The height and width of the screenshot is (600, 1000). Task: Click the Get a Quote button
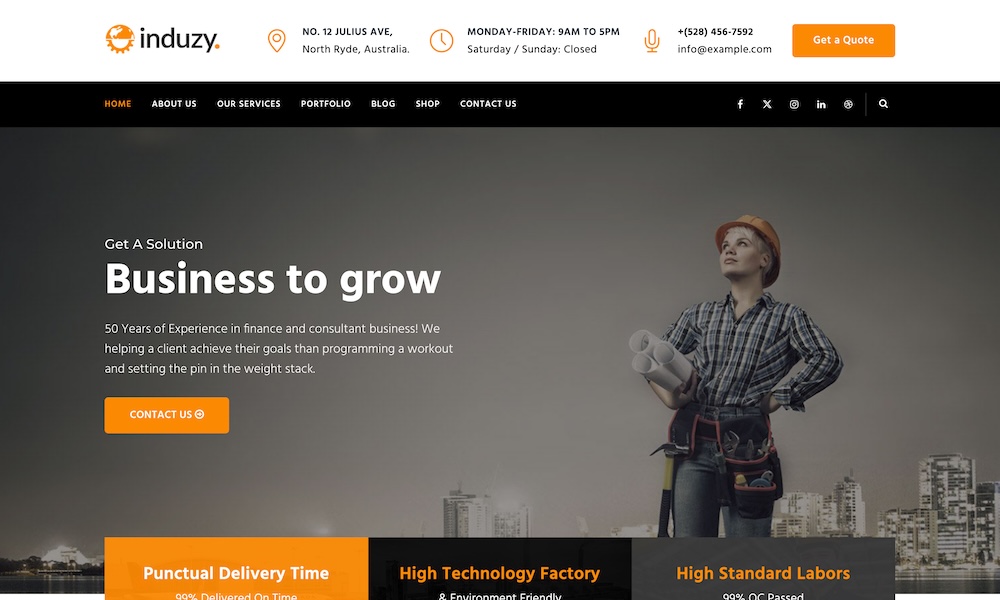click(843, 40)
